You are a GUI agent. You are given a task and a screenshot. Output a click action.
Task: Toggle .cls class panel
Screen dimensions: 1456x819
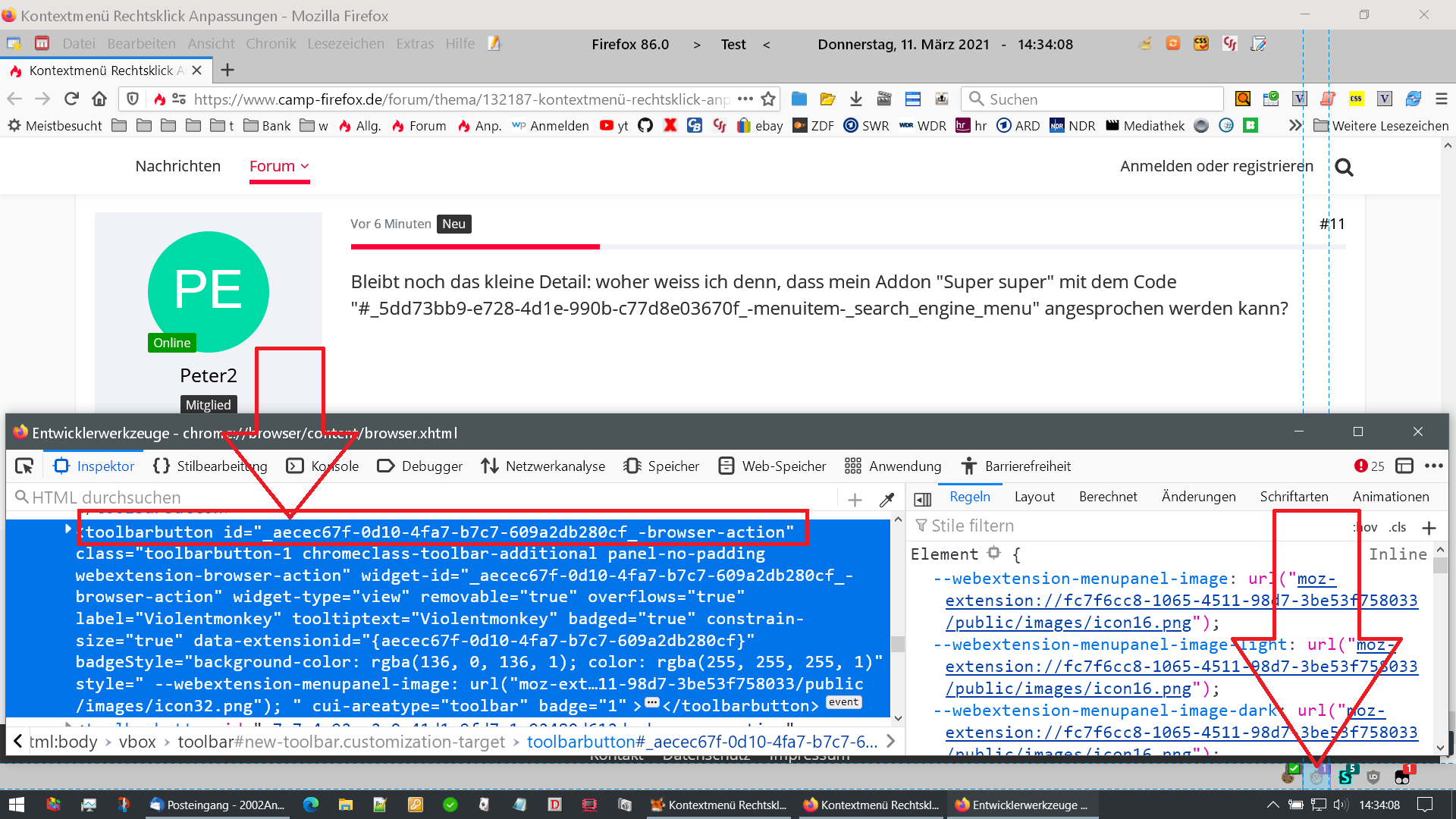[1398, 527]
